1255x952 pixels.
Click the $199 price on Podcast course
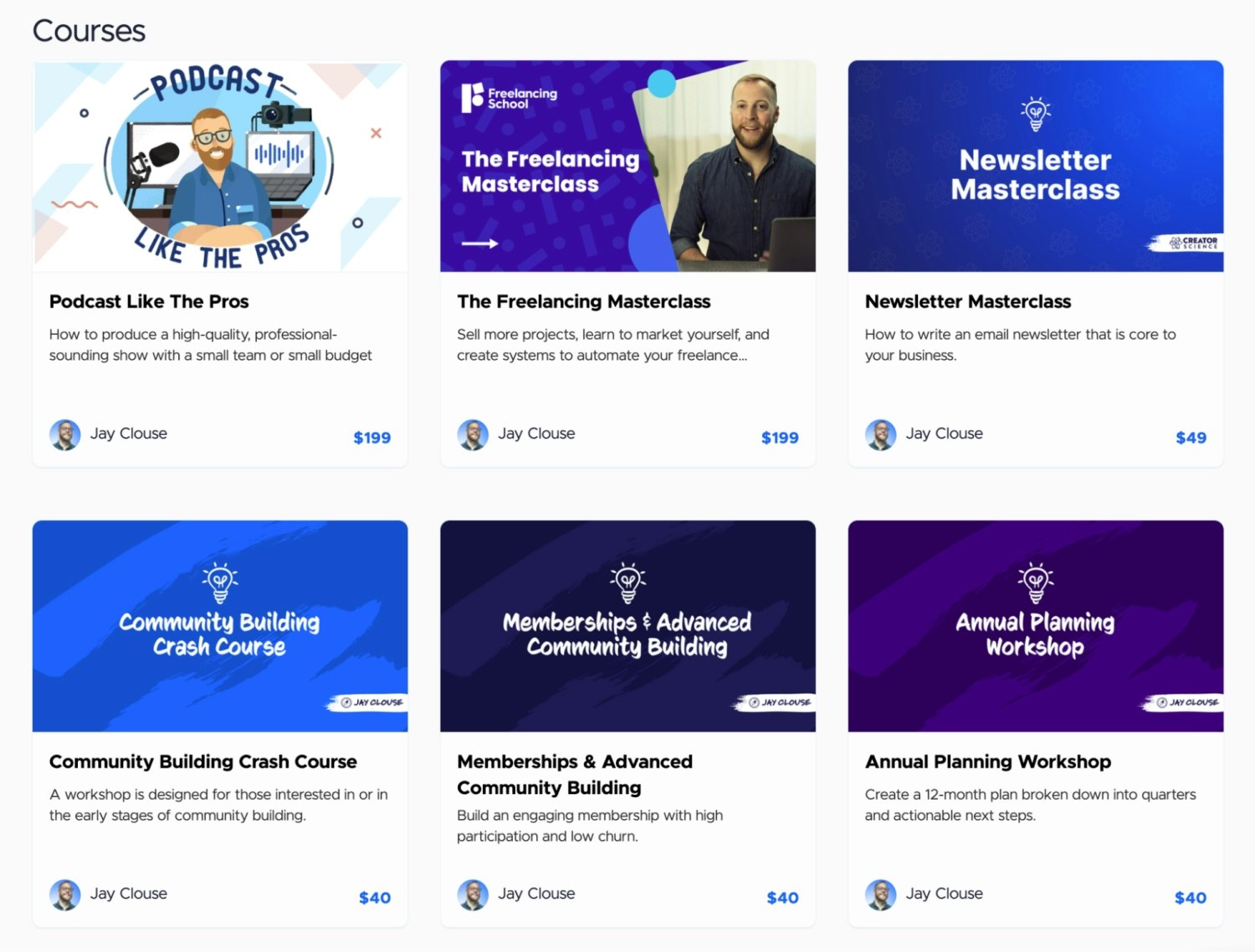(x=372, y=438)
